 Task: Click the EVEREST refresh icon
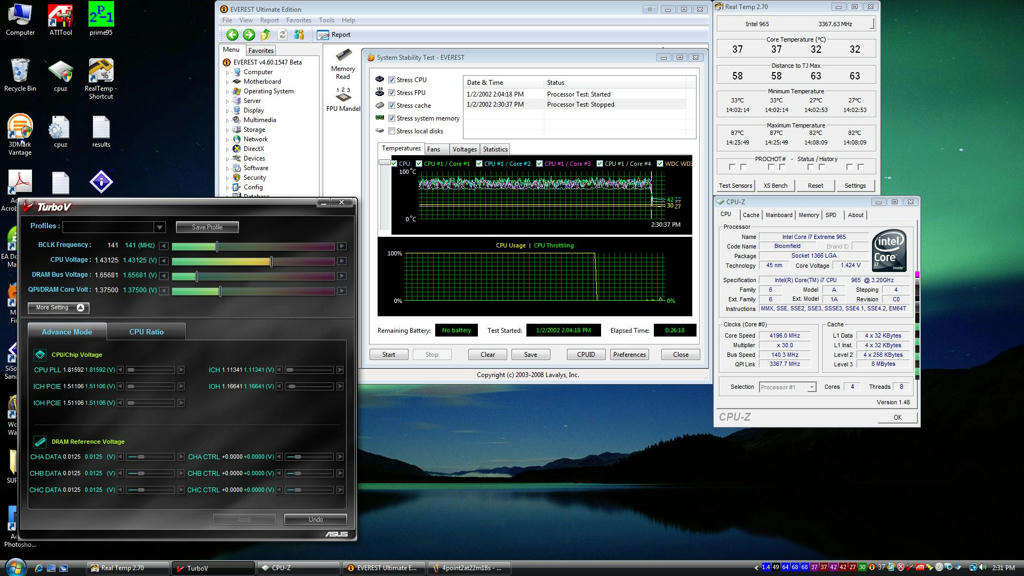282,35
